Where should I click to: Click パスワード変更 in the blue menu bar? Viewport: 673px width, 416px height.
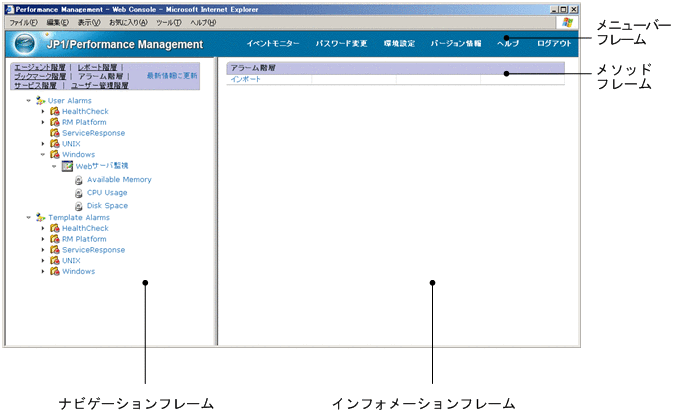coord(342,43)
